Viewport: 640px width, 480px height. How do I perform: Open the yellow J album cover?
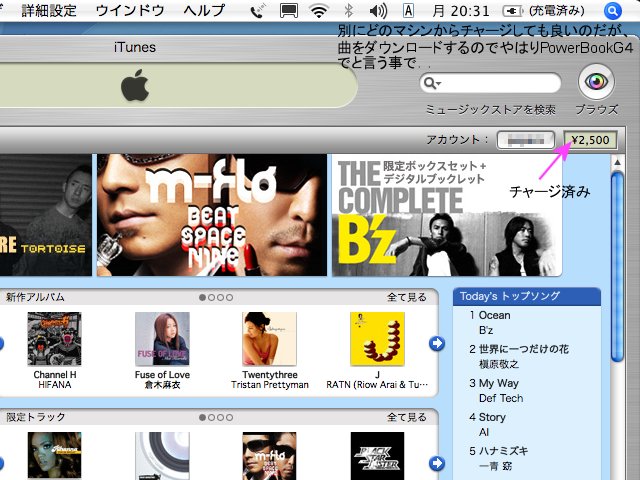378,339
